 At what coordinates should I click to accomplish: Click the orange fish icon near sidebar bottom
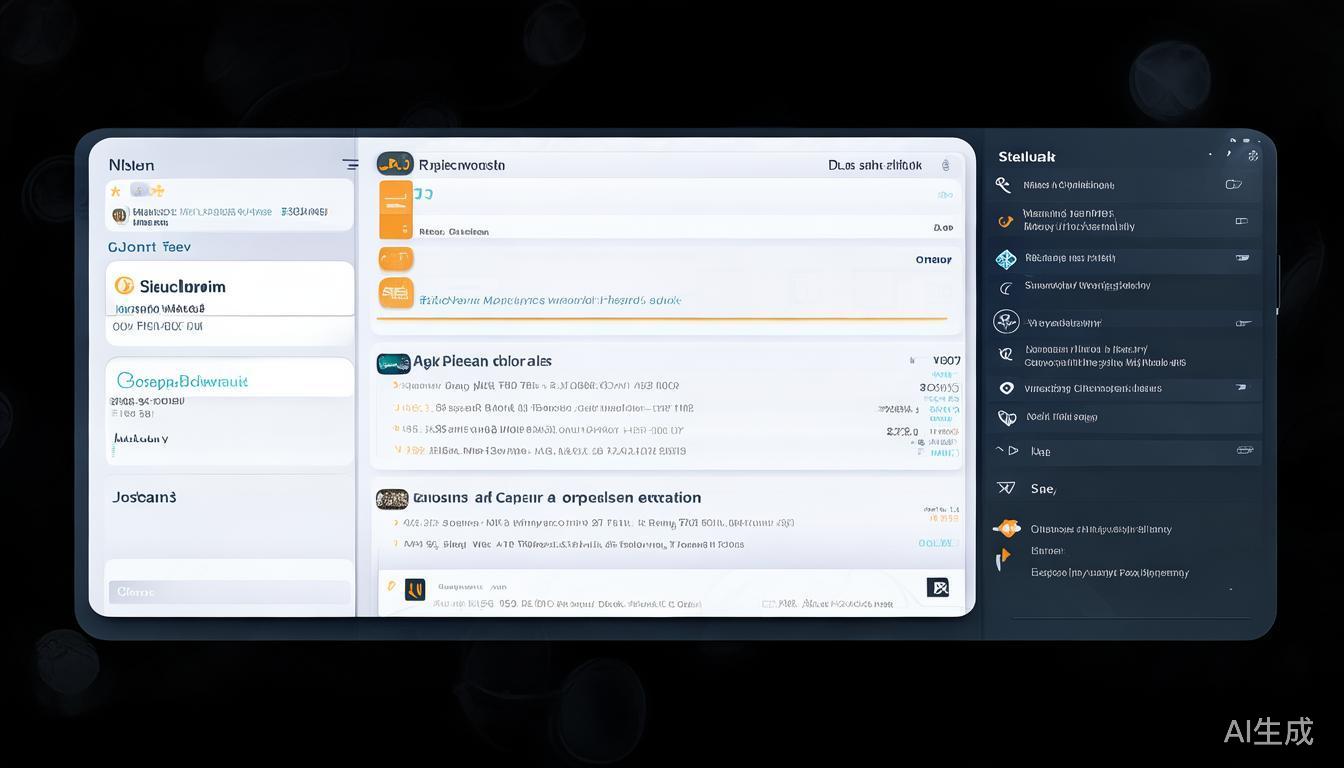pos(1006,529)
